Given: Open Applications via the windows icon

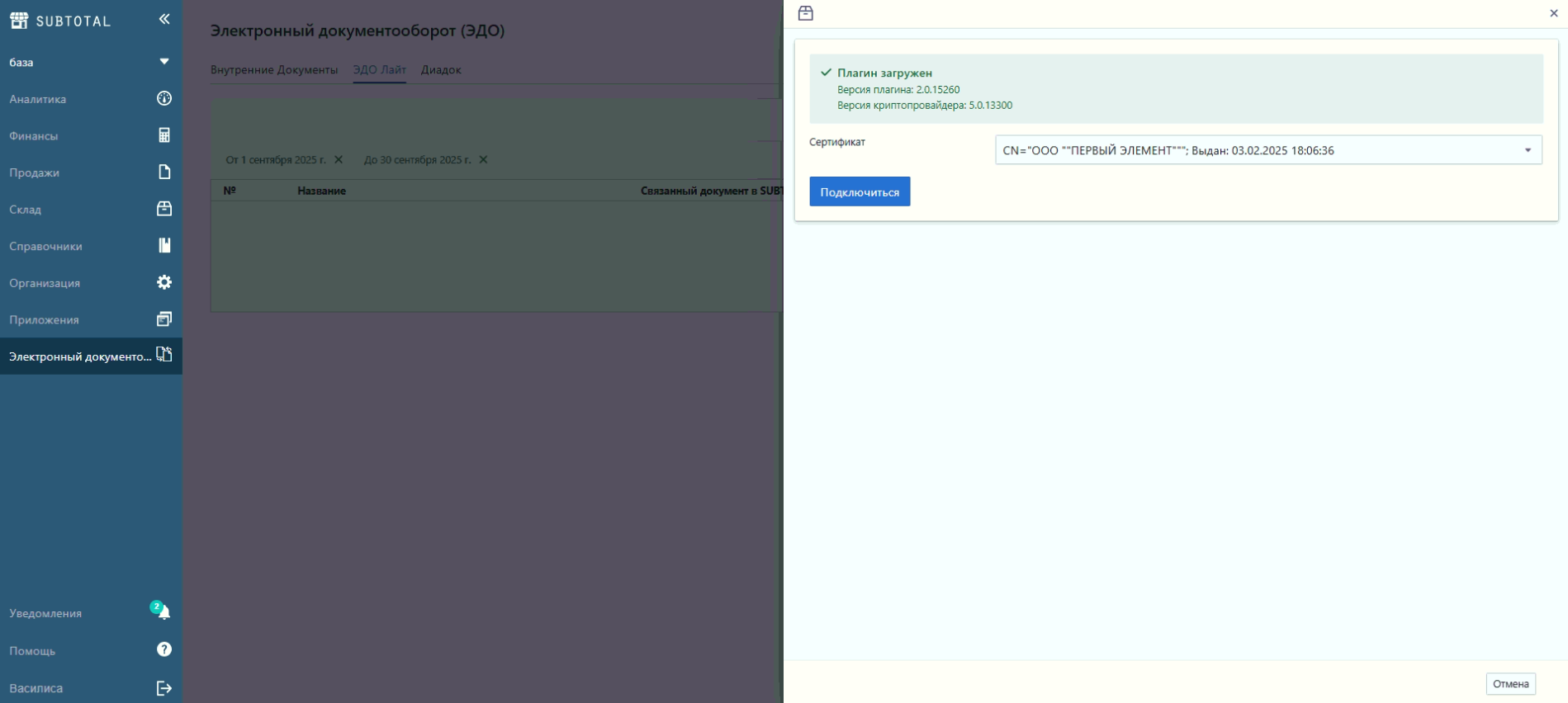Looking at the screenshot, I should (x=164, y=319).
